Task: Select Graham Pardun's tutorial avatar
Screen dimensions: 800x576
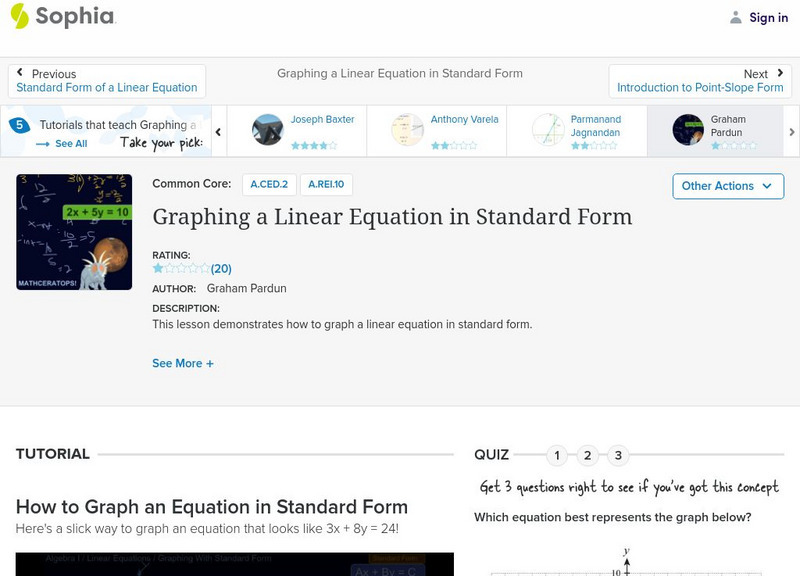Action: tap(688, 130)
